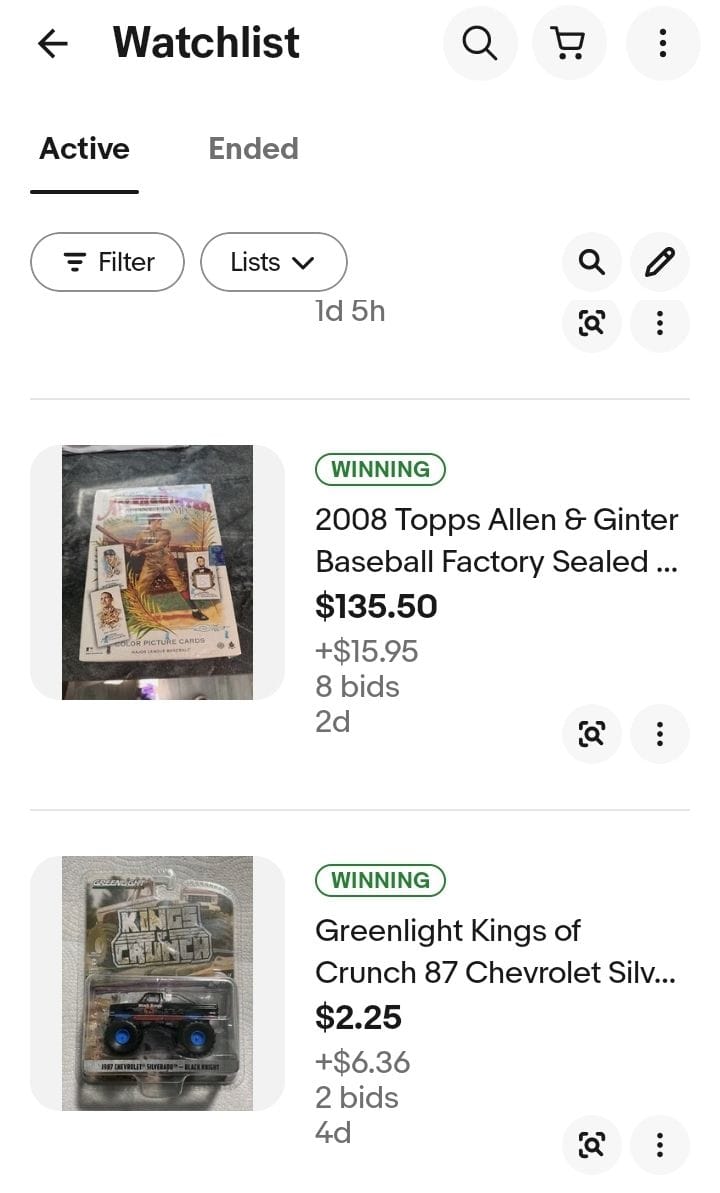Open more options for Topps Allen & Ginter

pos(660,734)
